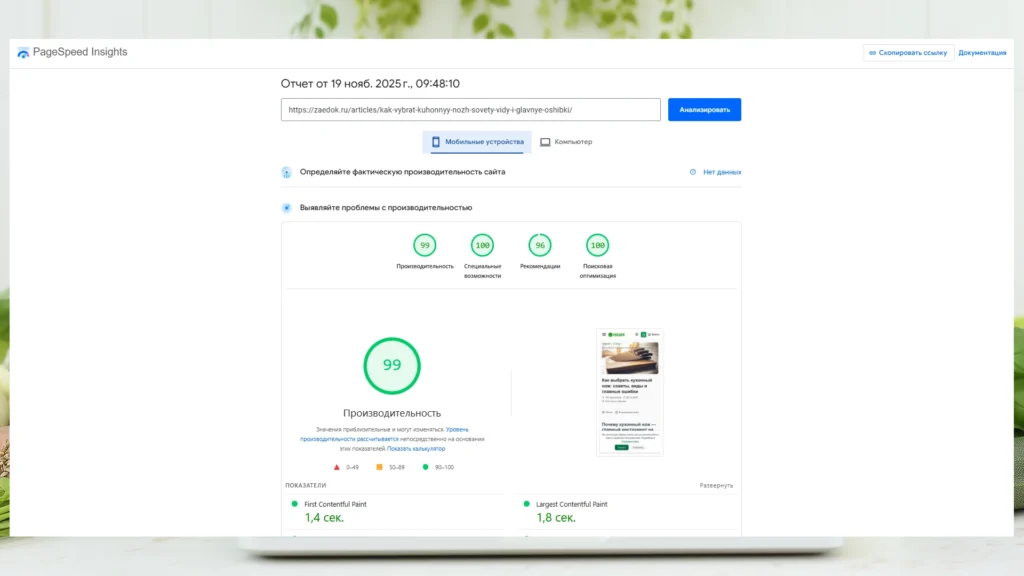1024x576 pixels.
Task: Click Скопировать ссылку
Action: [x=908, y=51]
